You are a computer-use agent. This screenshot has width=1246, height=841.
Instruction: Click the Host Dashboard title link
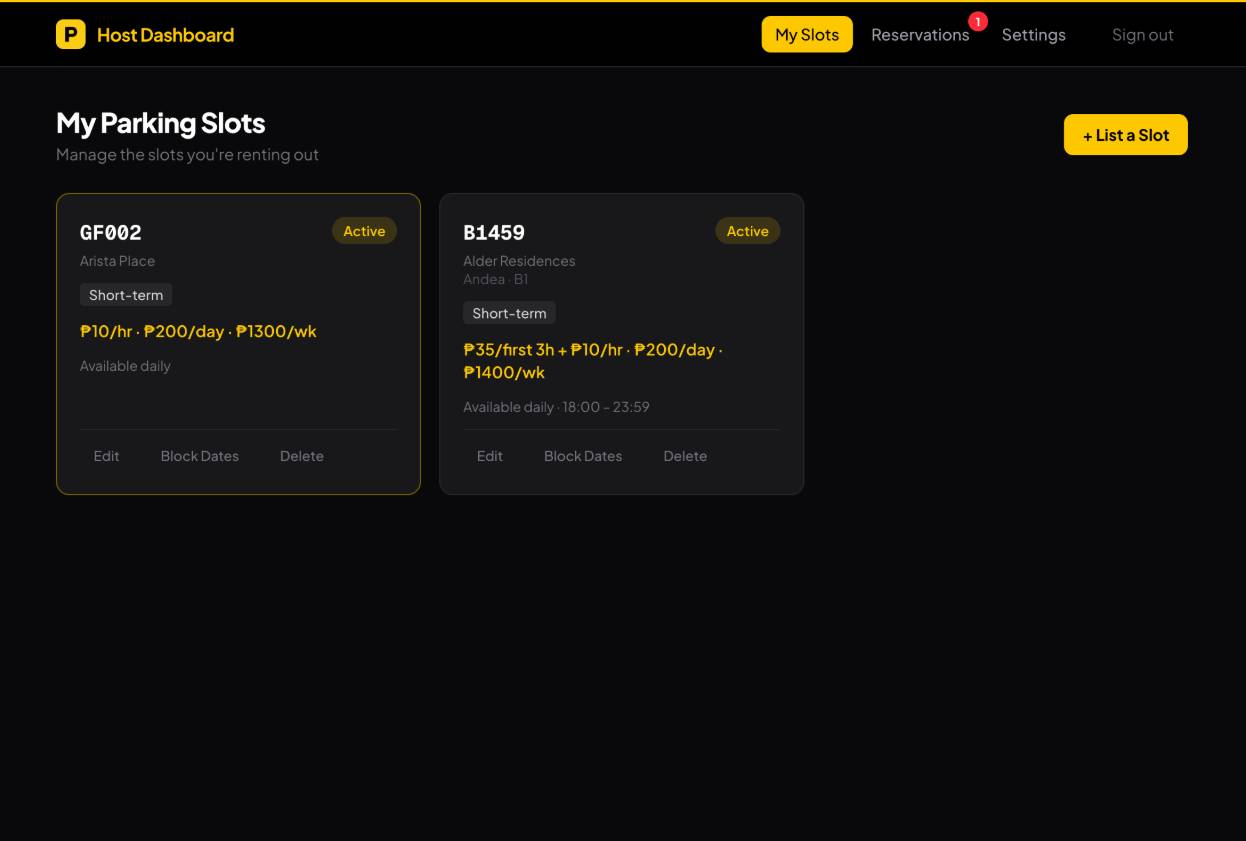click(x=165, y=35)
